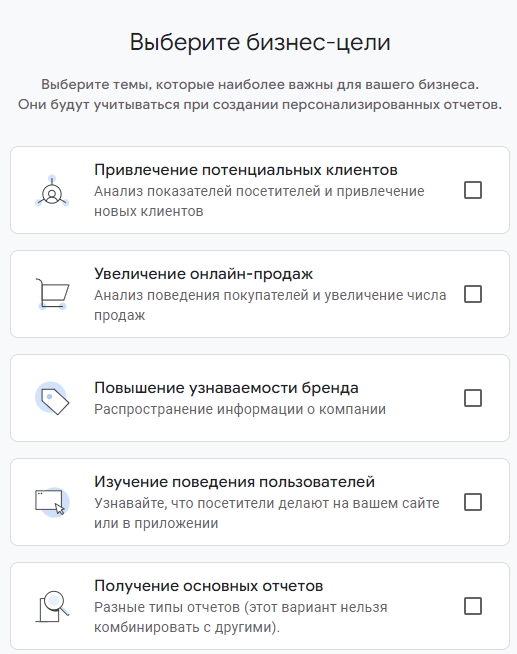Click the brand tag icon
Image resolution: width=517 pixels, height=654 pixels.
pyautogui.click(x=52, y=398)
